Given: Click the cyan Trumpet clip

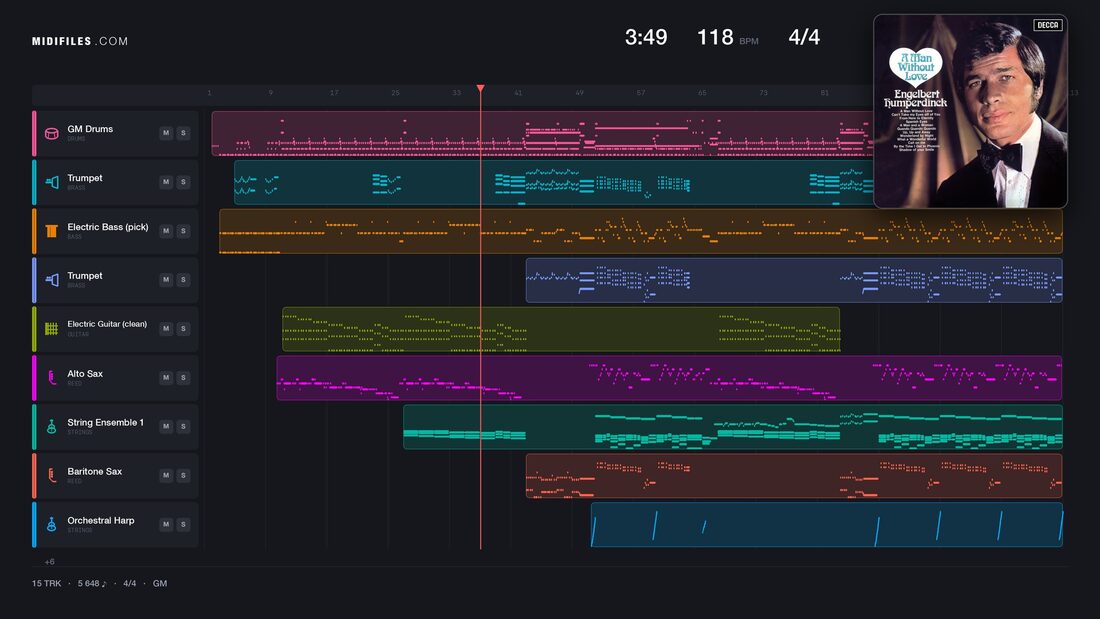Looking at the screenshot, I should [x=554, y=182].
